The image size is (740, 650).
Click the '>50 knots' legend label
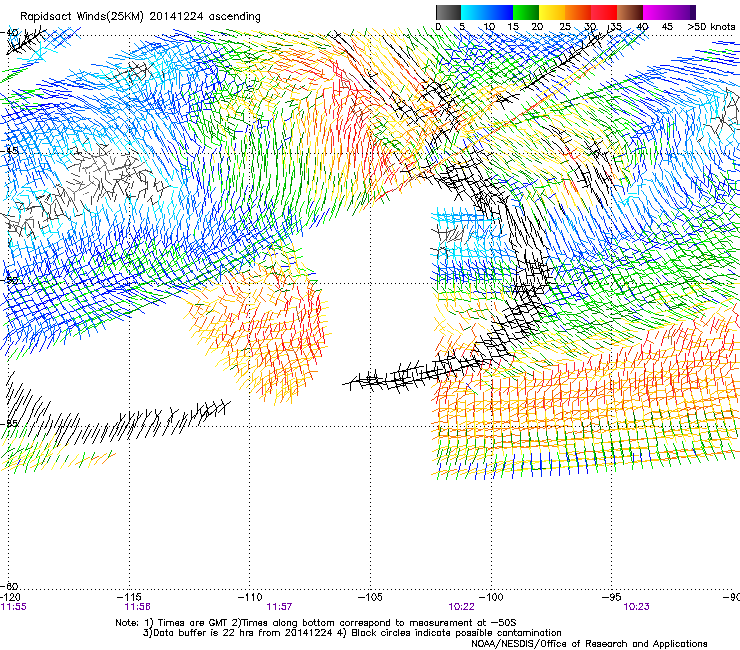click(711, 27)
